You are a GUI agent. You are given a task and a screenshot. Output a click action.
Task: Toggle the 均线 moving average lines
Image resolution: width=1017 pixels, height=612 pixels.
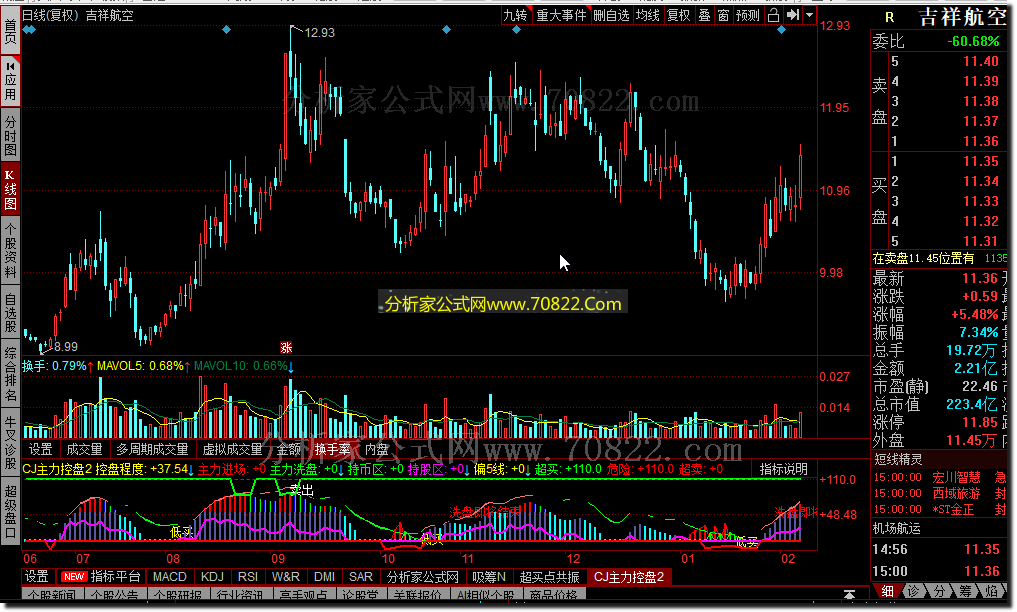(x=647, y=15)
